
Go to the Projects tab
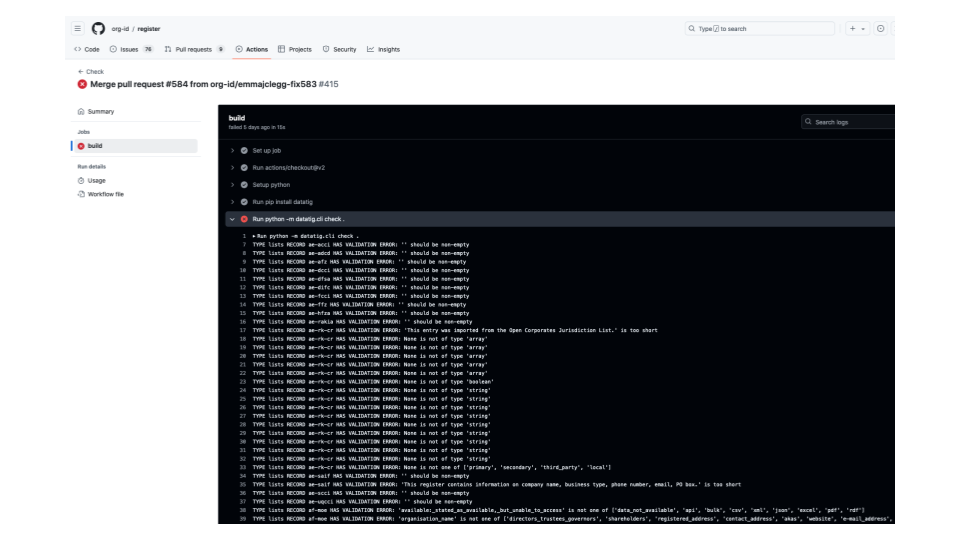(x=294, y=50)
